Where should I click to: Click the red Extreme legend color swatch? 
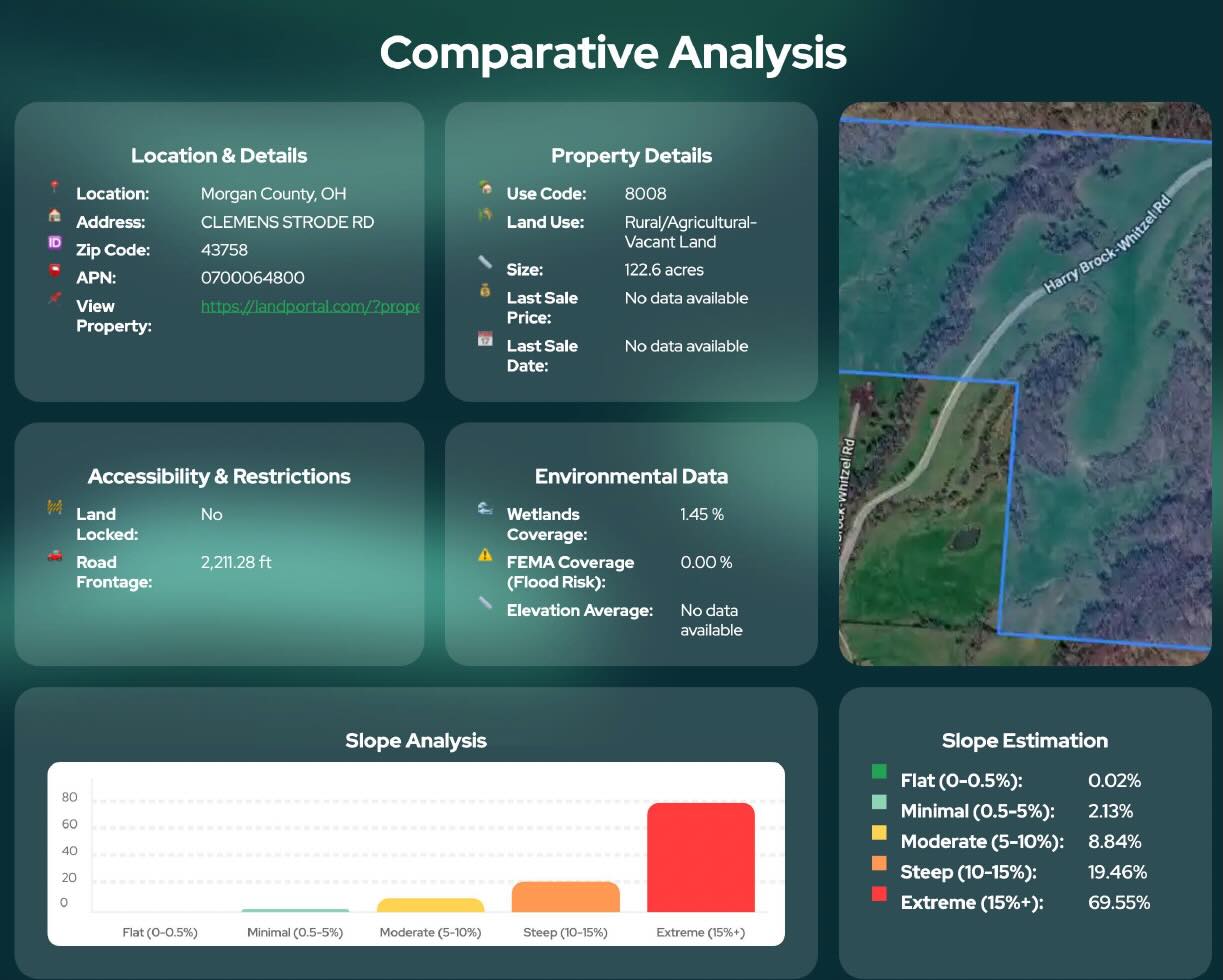879,894
